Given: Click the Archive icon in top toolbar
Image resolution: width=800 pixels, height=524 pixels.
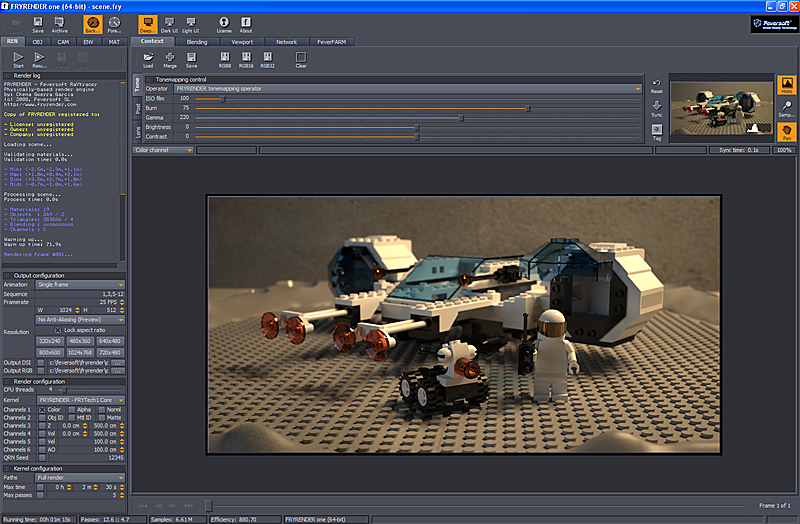Looking at the screenshot, I should point(60,22).
